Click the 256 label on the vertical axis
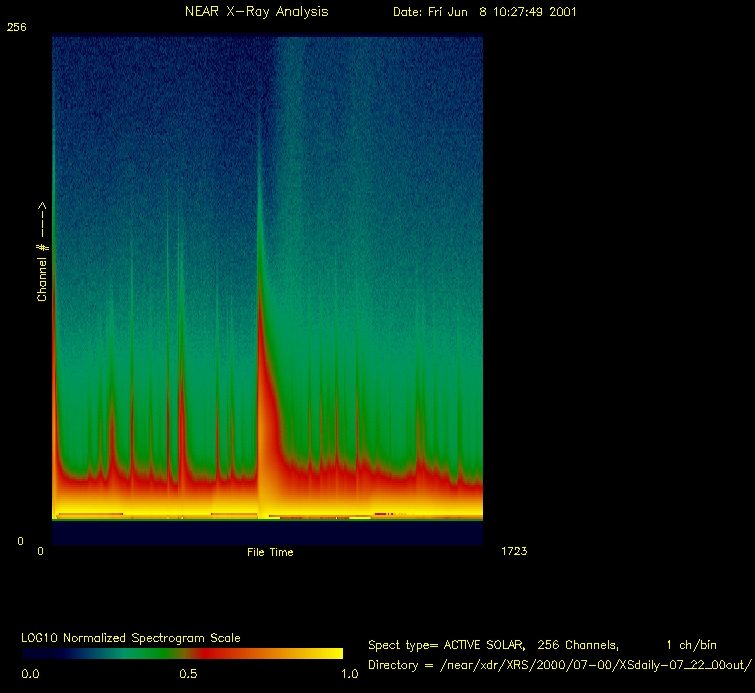 [x=16, y=28]
